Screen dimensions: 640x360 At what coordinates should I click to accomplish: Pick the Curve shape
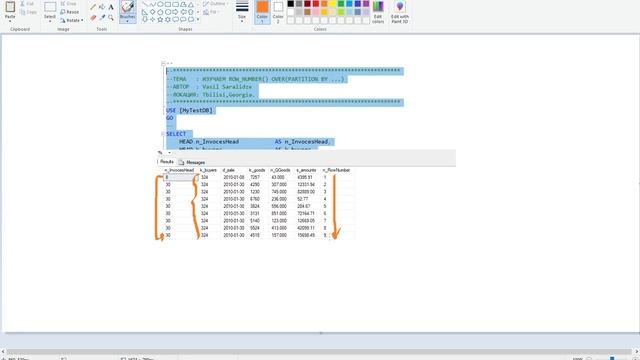click(152, 4)
